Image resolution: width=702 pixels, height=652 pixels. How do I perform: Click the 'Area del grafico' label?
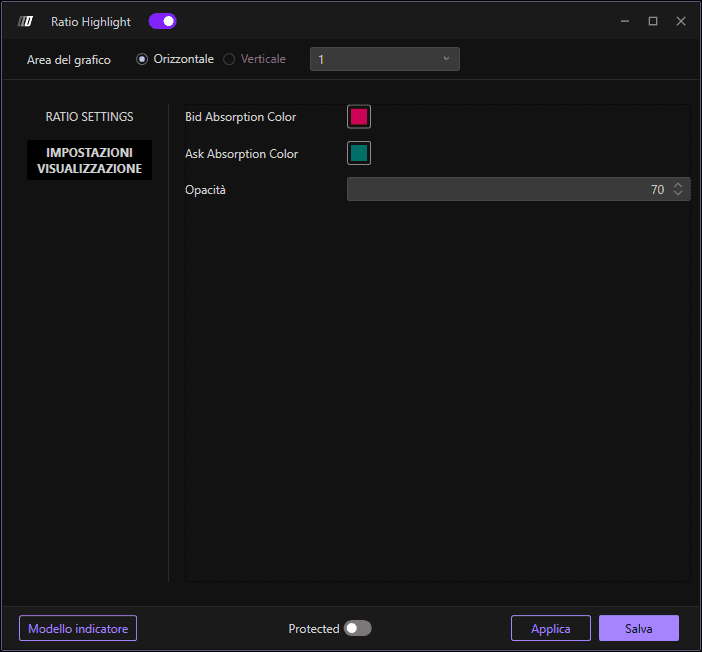click(68, 60)
